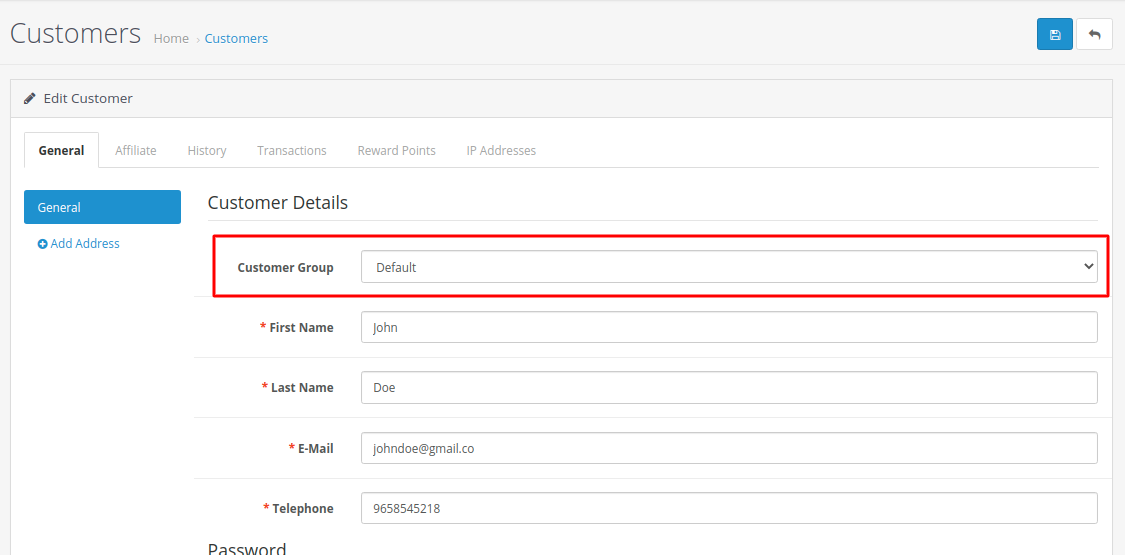The image size is (1125, 555).
Task: Open the Customer Group dropdown
Action: pos(729,267)
